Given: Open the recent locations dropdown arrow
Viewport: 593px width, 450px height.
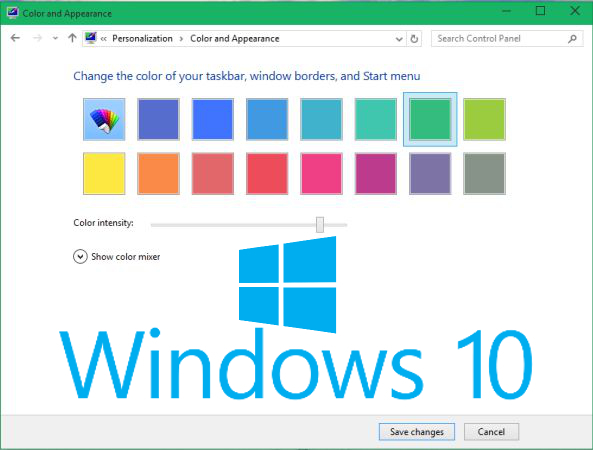Looking at the screenshot, I should tap(55, 38).
